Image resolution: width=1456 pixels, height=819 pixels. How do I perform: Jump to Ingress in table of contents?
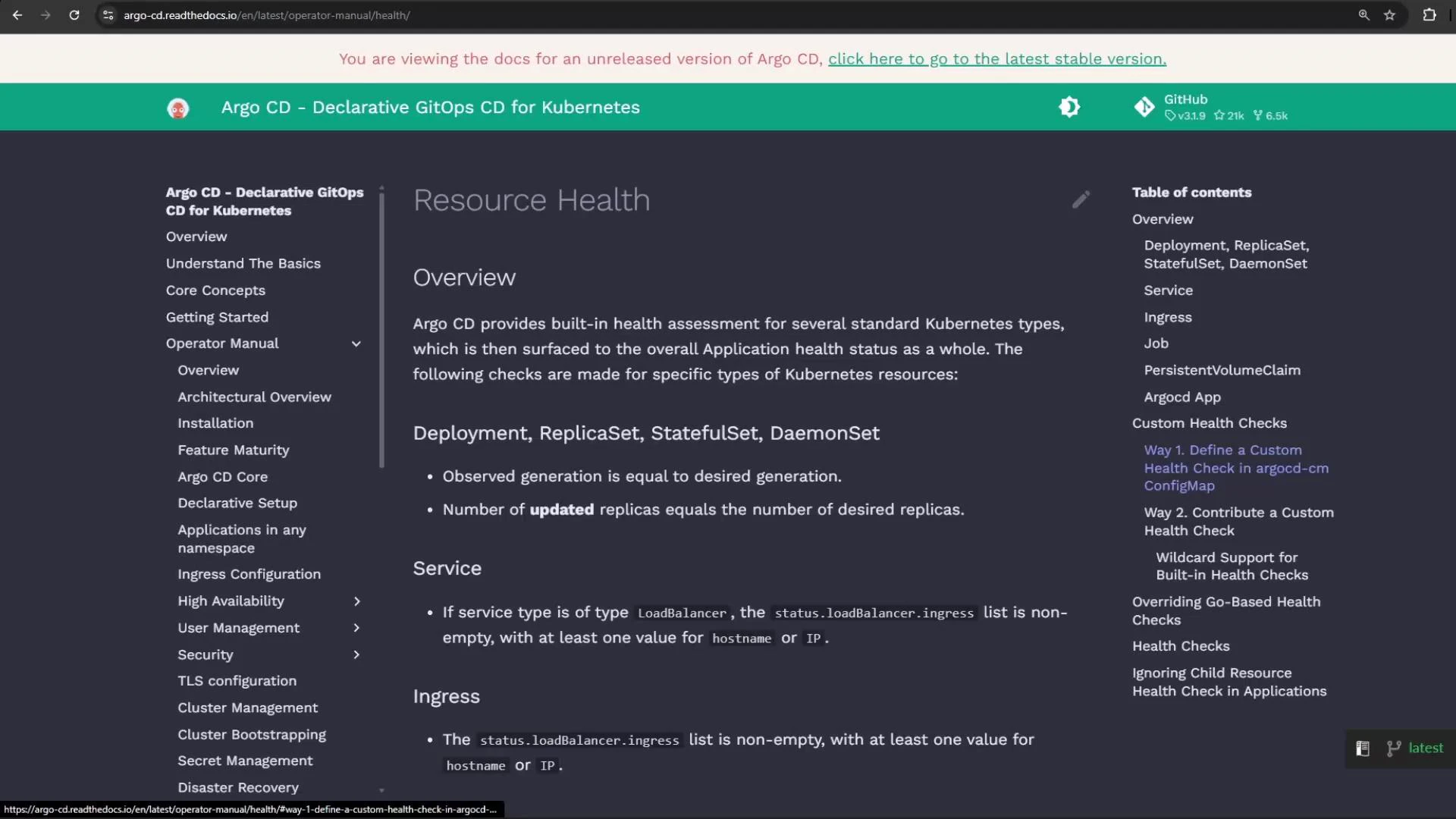[1168, 318]
